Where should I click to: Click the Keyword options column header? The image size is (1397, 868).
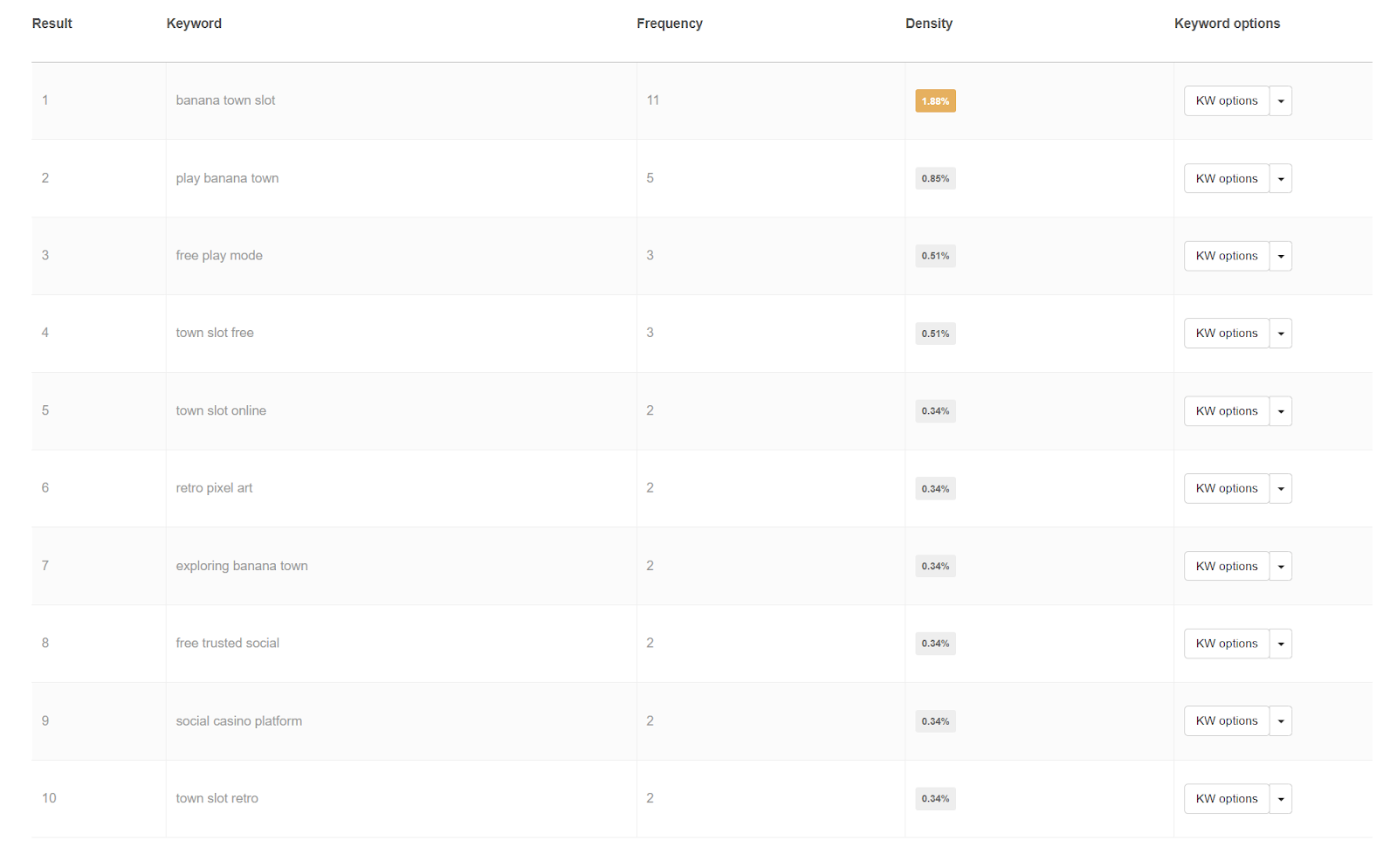pos(1227,24)
